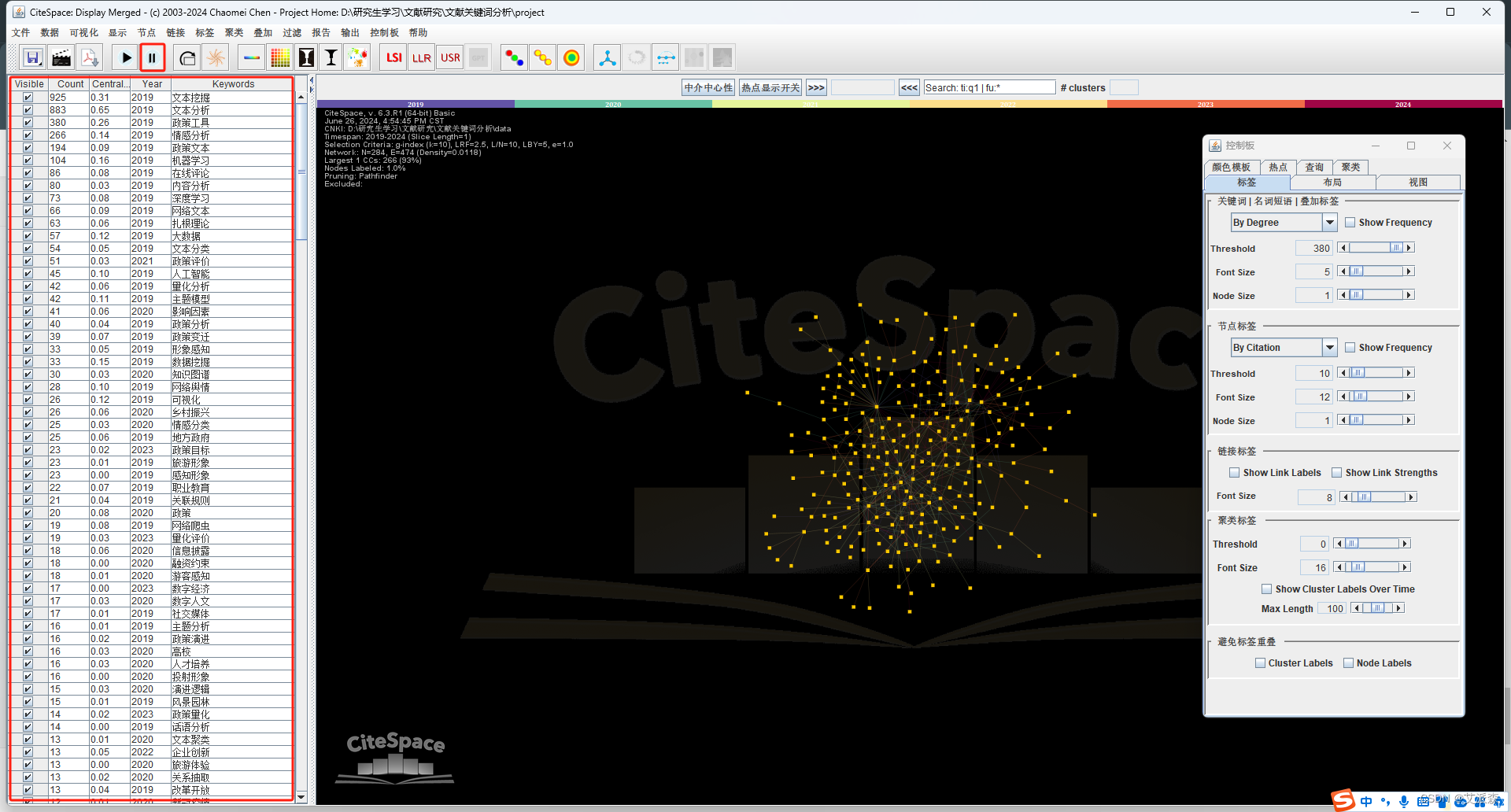
Task: Uncheck visibility for the 925 count row
Action: (x=28, y=98)
